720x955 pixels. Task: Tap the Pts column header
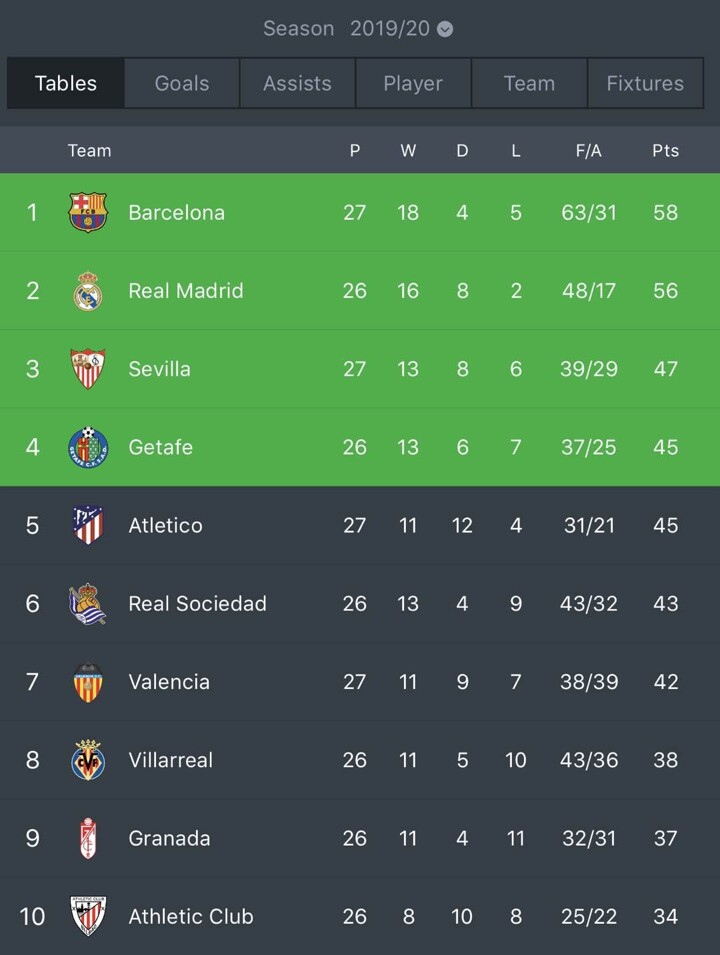pyautogui.click(x=665, y=151)
